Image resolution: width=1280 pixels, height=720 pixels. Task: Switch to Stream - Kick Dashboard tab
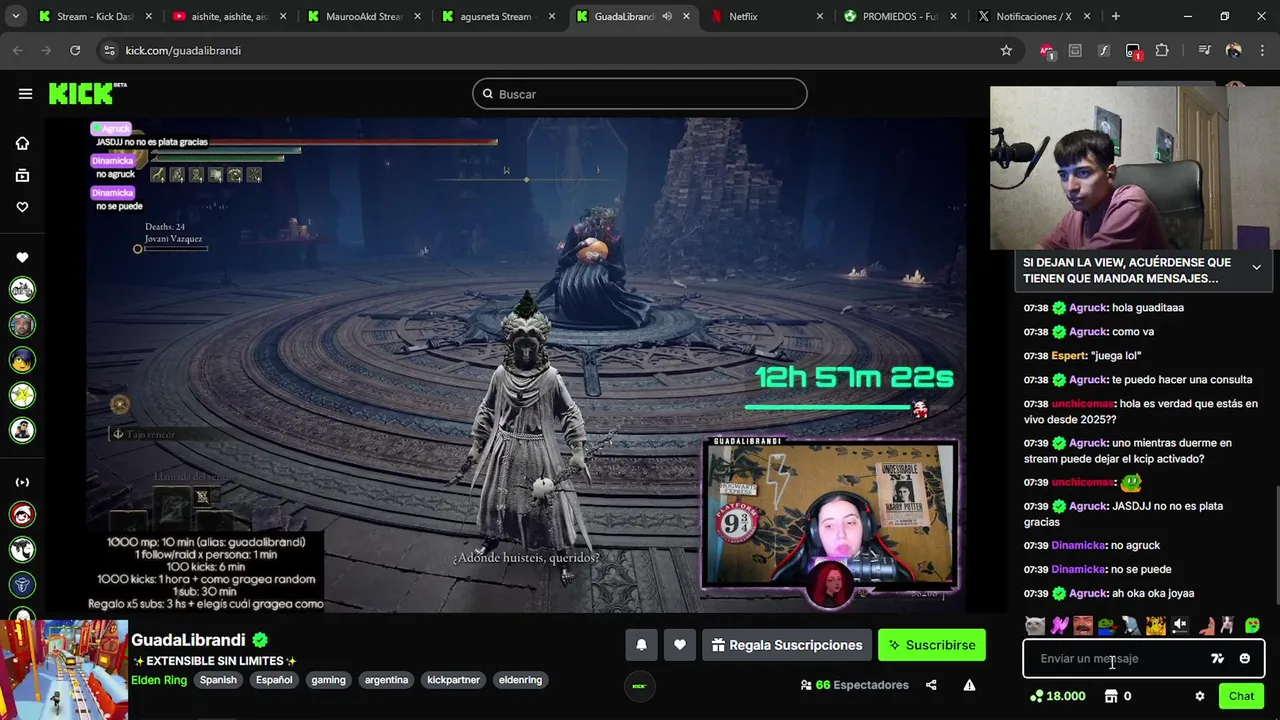pyautogui.click(x=95, y=16)
